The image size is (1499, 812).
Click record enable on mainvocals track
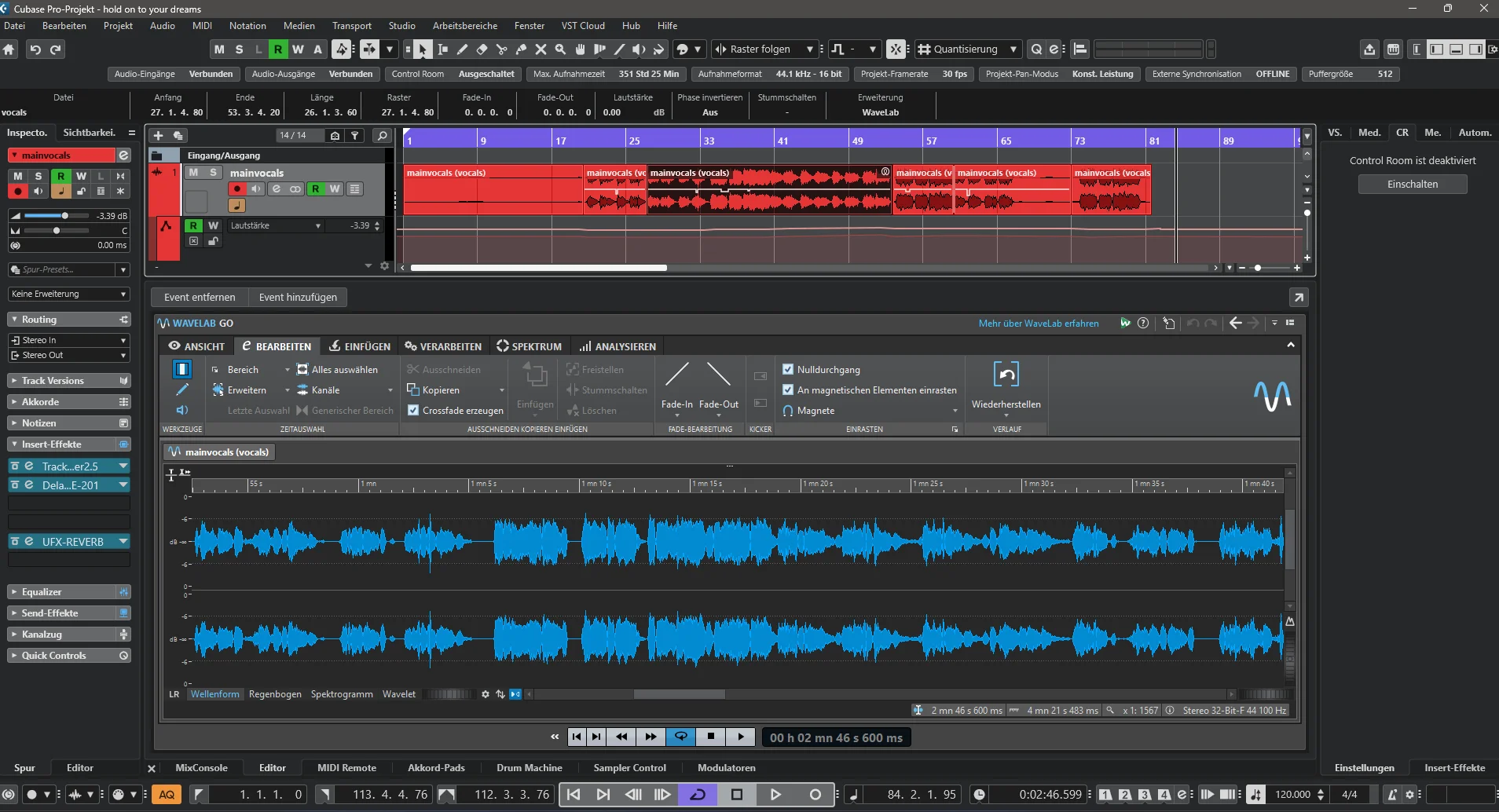tap(236, 188)
